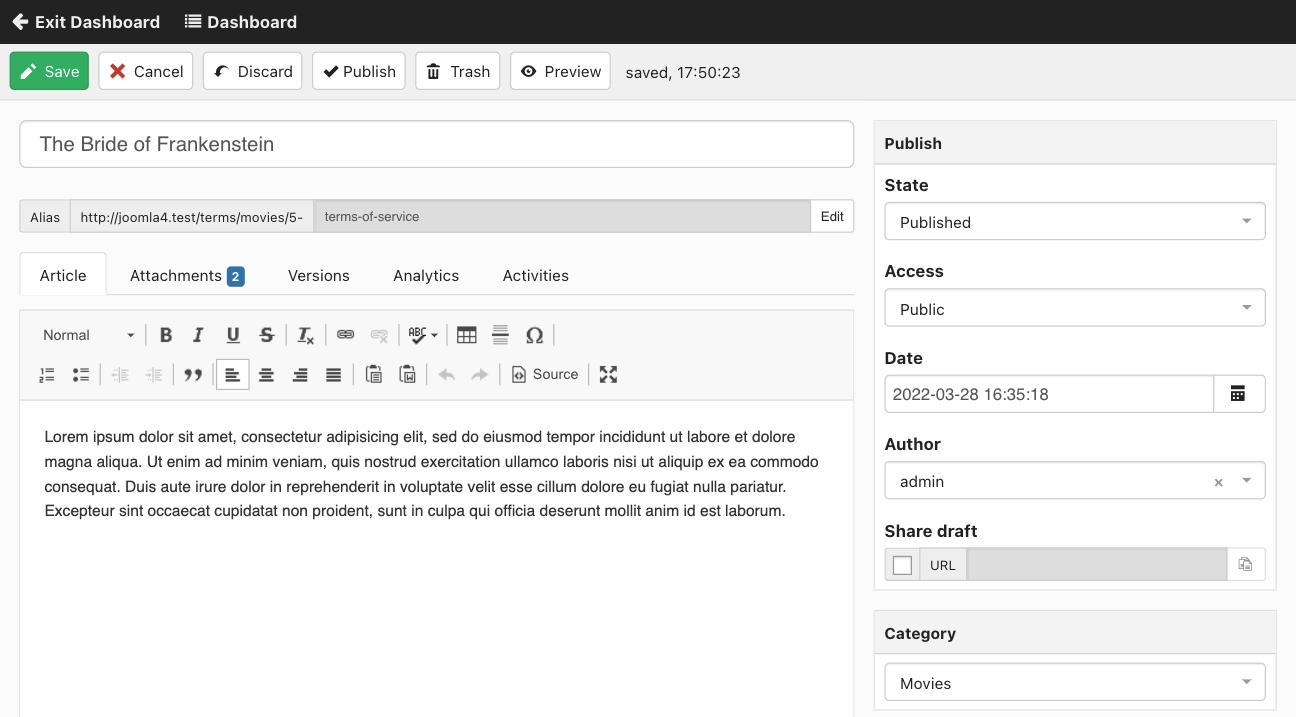Apply italic formatting icon
Screen dimensions: 1296x717
click(198, 335)
